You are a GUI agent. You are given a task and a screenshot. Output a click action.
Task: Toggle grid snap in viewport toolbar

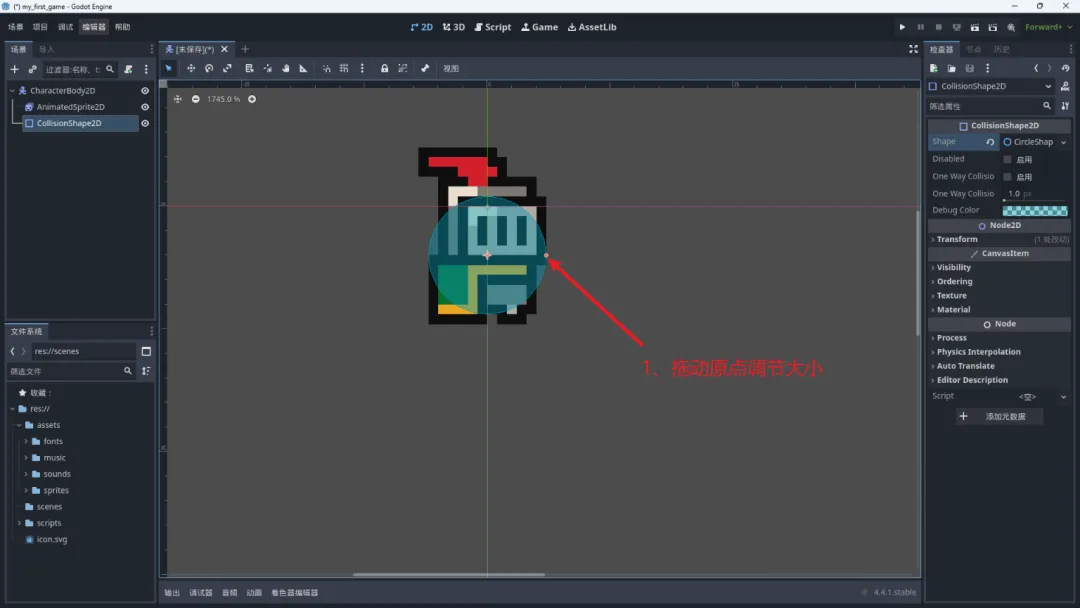[x=344, y=68]
